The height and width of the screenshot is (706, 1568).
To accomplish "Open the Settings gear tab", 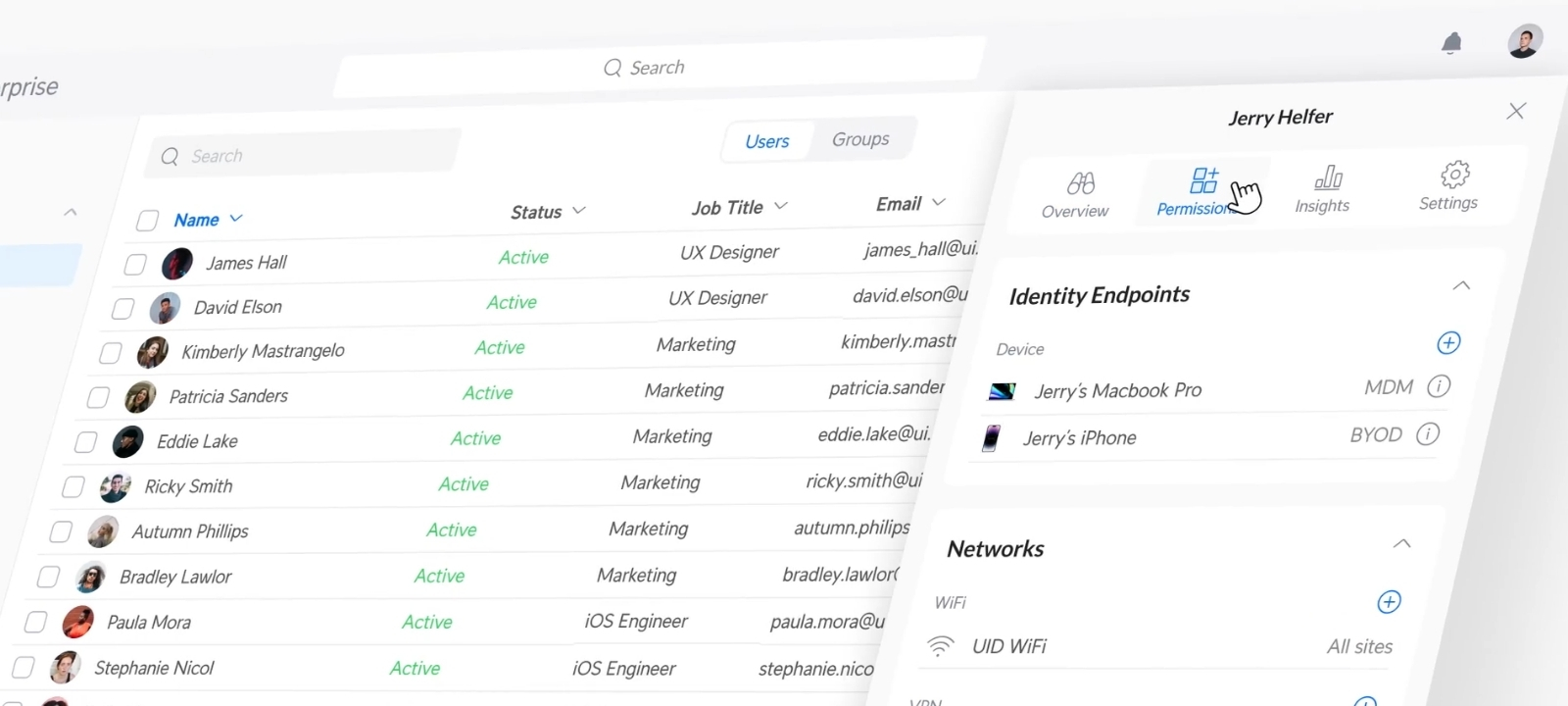I will 1449,186.
